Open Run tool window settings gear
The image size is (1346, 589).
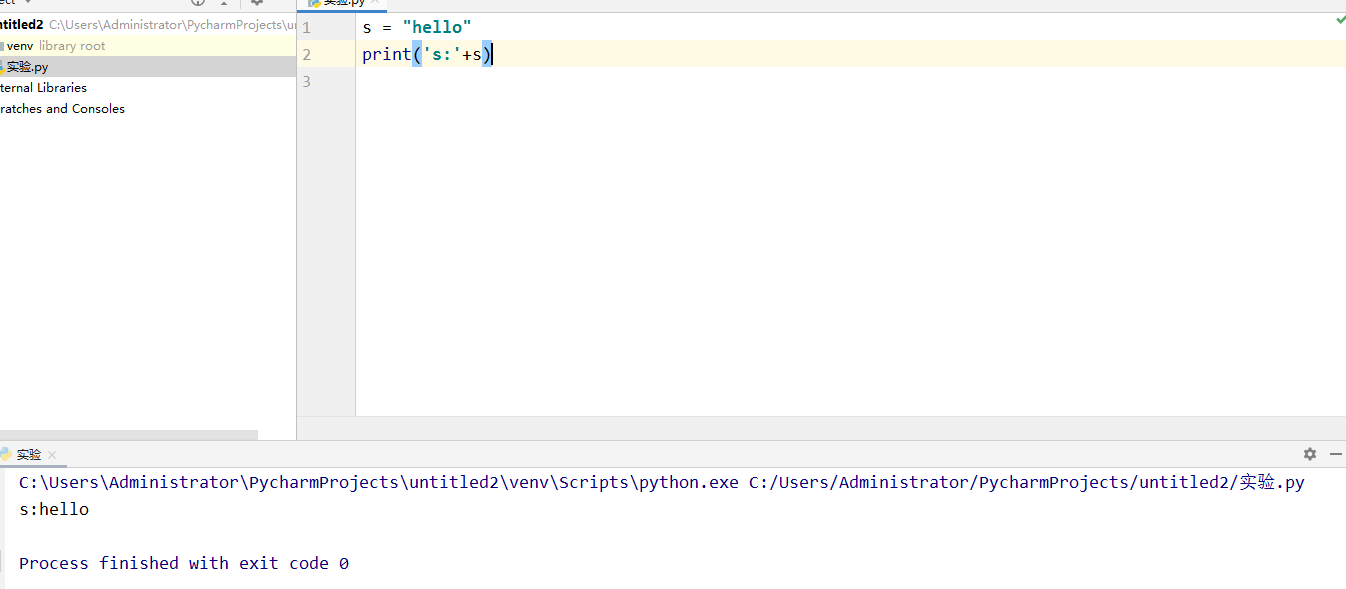click(1310, 454)
